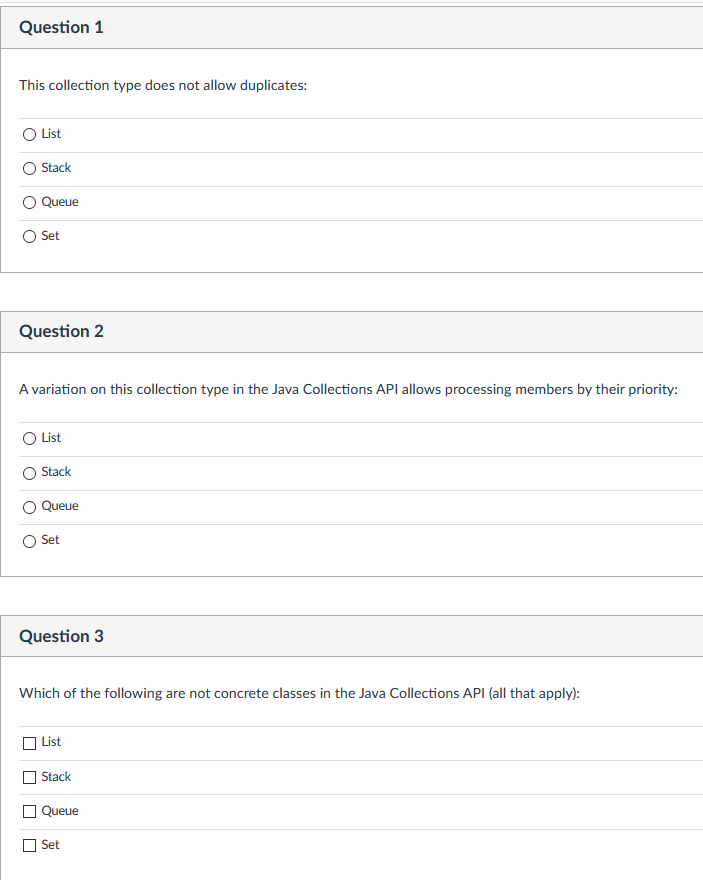This screenshot has width=703, height=880.
Task: Click the Question 1 header
Action: (x=61, y=27)
